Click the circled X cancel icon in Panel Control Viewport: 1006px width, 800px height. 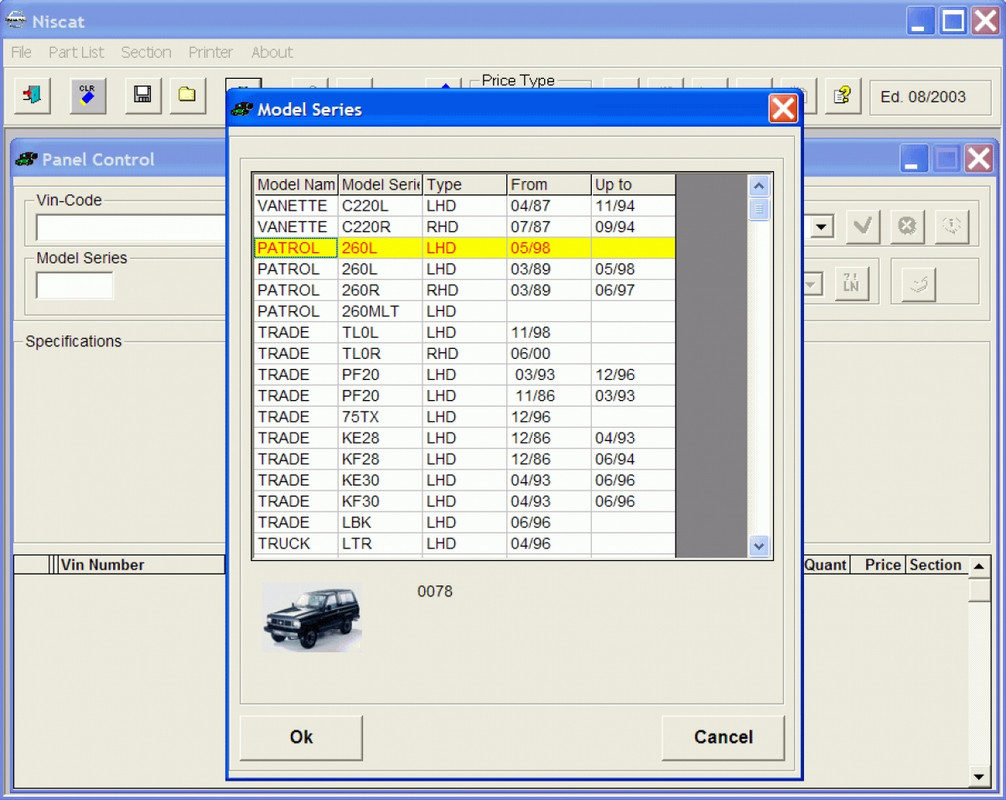[x=907, y=226]
